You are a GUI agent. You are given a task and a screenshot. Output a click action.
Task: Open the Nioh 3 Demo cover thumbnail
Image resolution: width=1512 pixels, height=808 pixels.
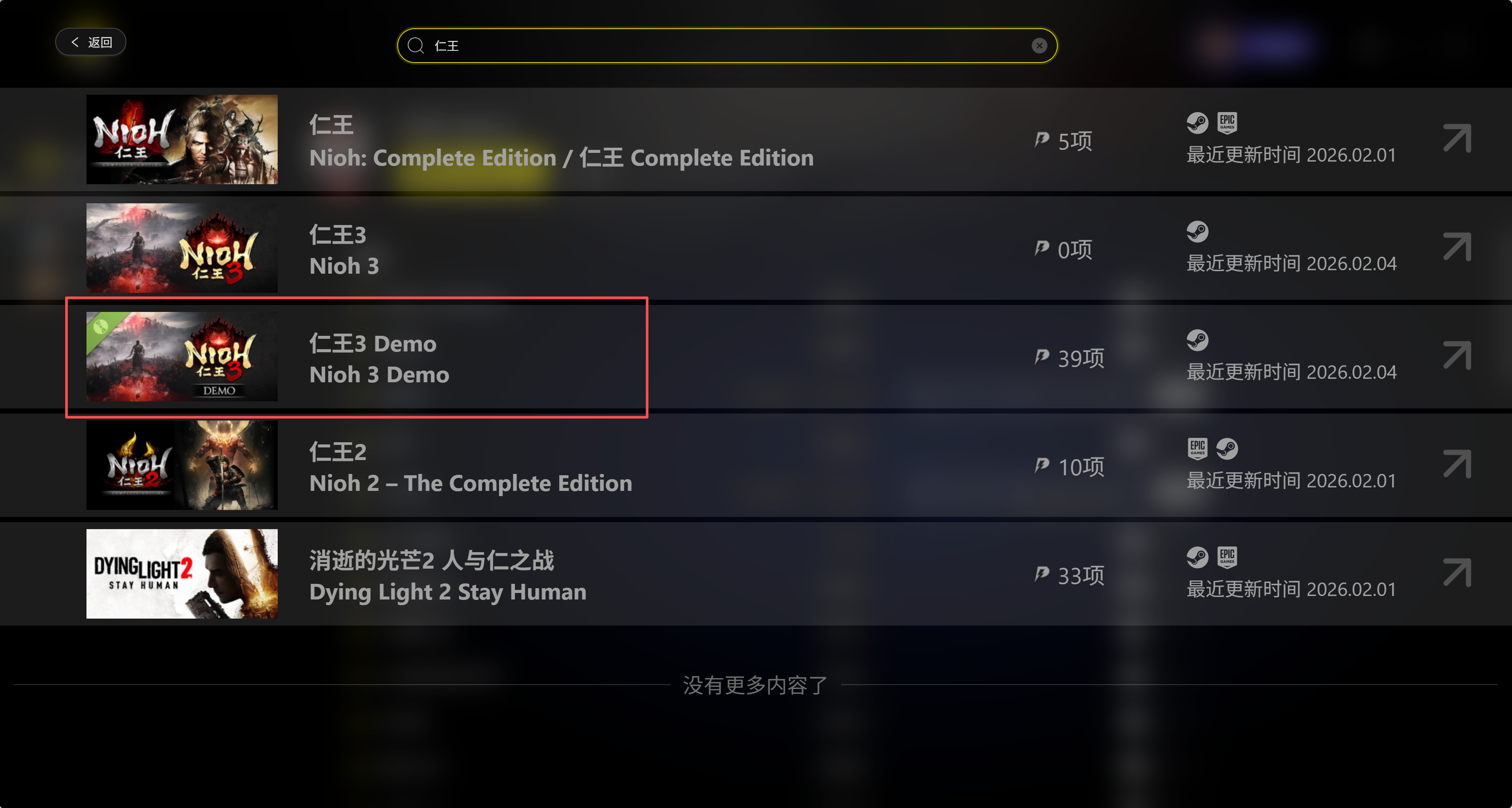click(182, 356)
